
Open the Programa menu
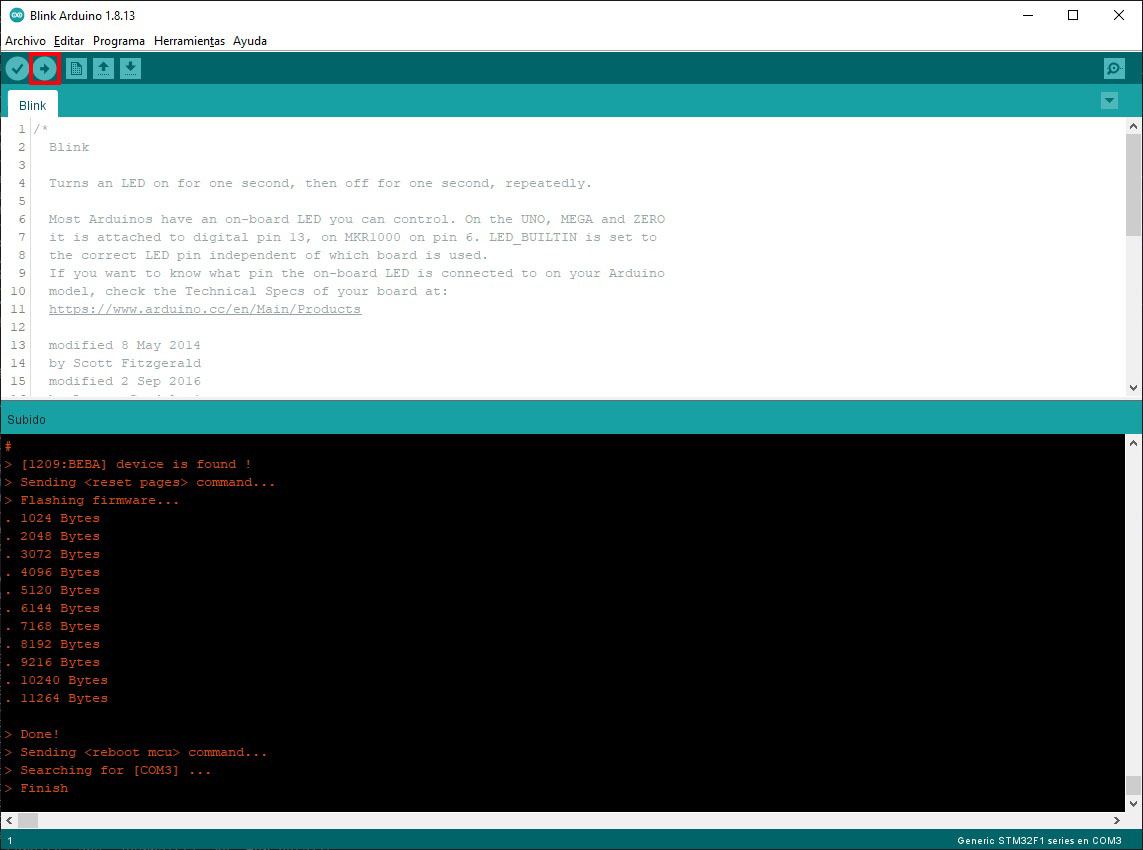point(119,41)
